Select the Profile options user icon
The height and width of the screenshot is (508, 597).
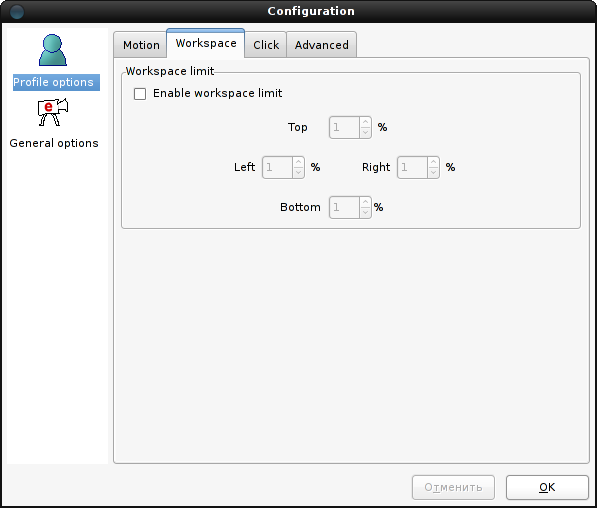[x=53, y=50]
